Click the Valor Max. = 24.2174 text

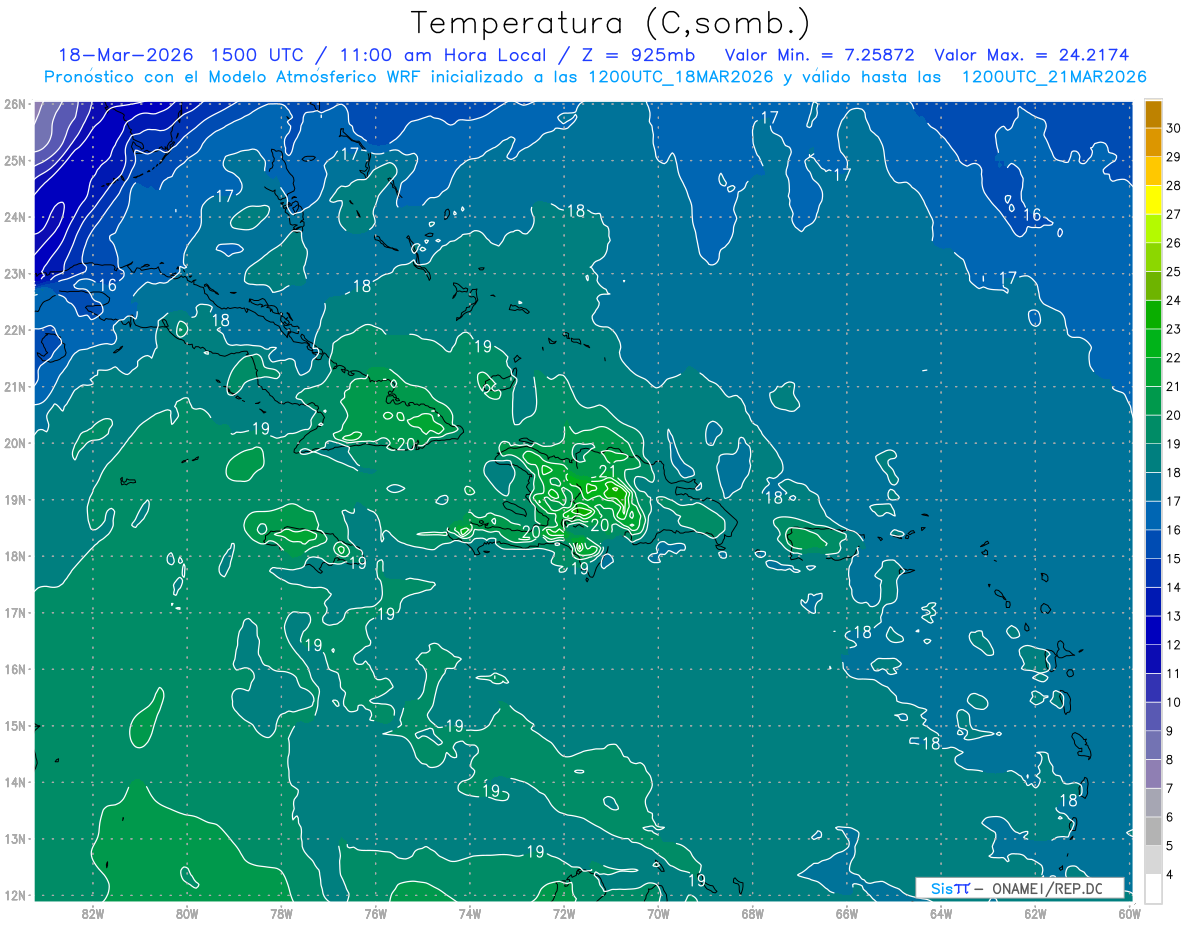(1032, 55)
